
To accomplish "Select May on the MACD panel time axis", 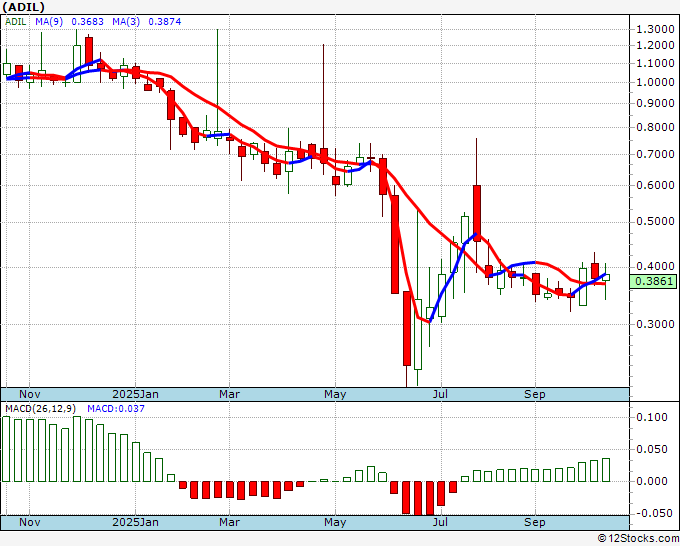I will click(x=335, y=522).
